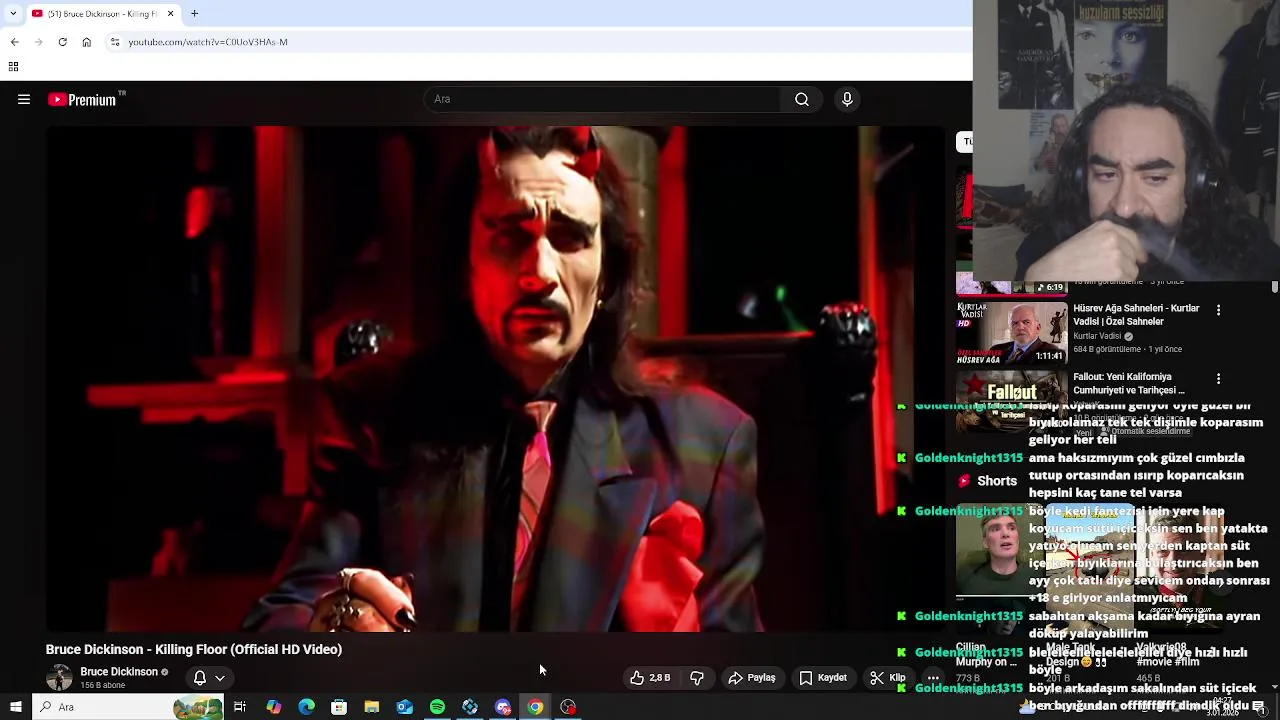This screenshot has width=1280, height=720.
Task: Open the Windows notification center icon
Action: point(1258,707)
